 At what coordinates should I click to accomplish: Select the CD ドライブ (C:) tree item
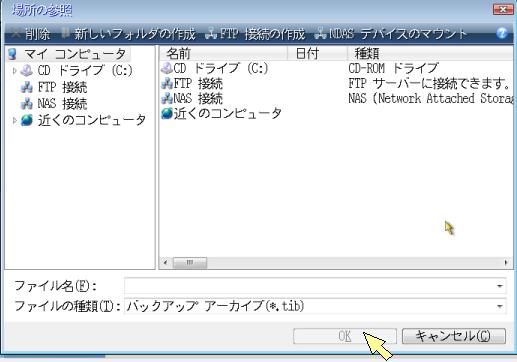(x=85, y=70)
